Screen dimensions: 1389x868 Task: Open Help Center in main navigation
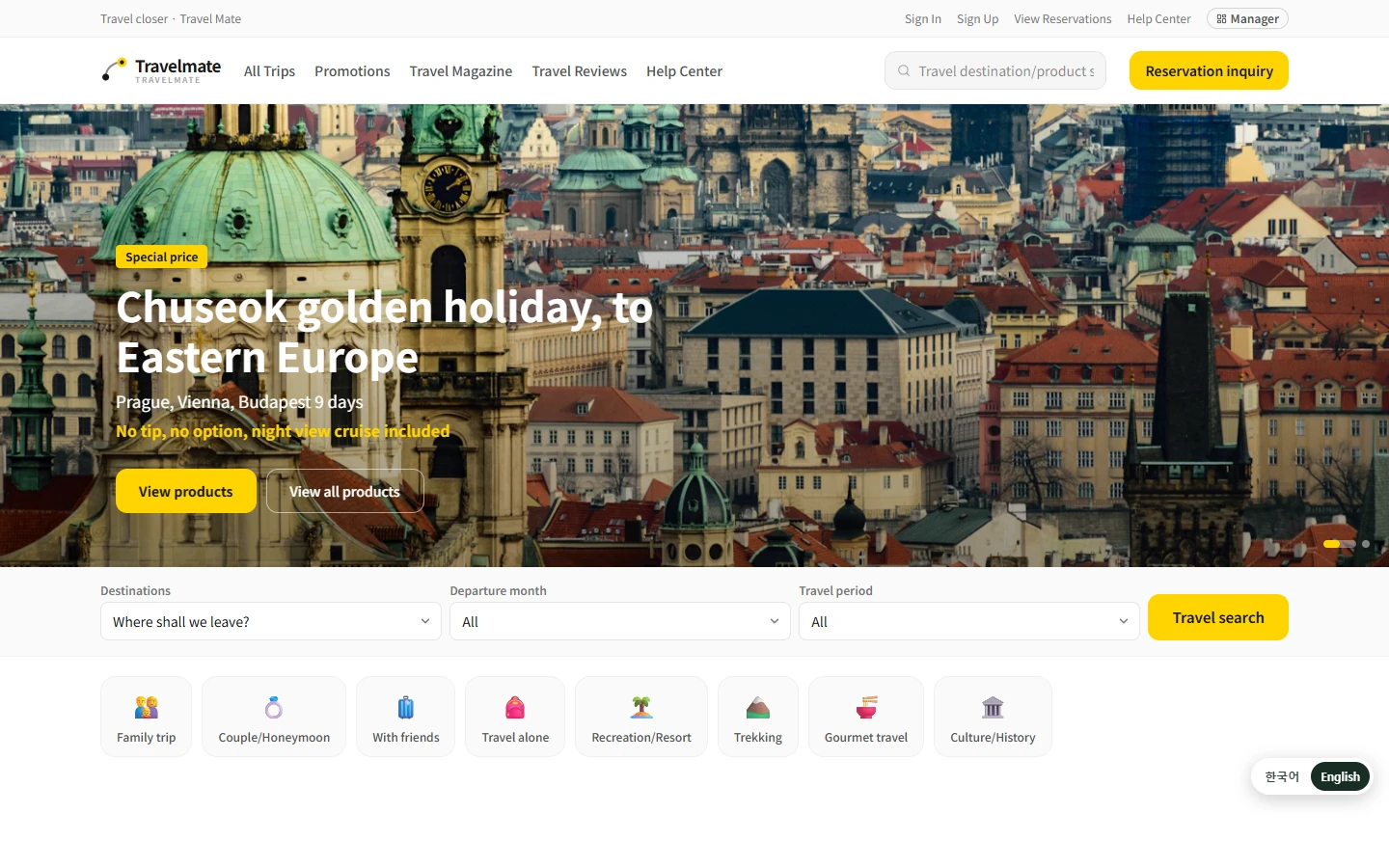point(684,71)
